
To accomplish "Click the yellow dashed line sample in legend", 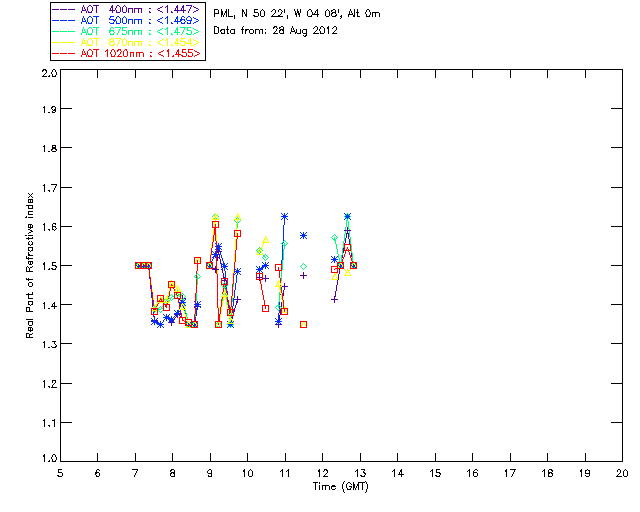I will (x=64, y=42).
